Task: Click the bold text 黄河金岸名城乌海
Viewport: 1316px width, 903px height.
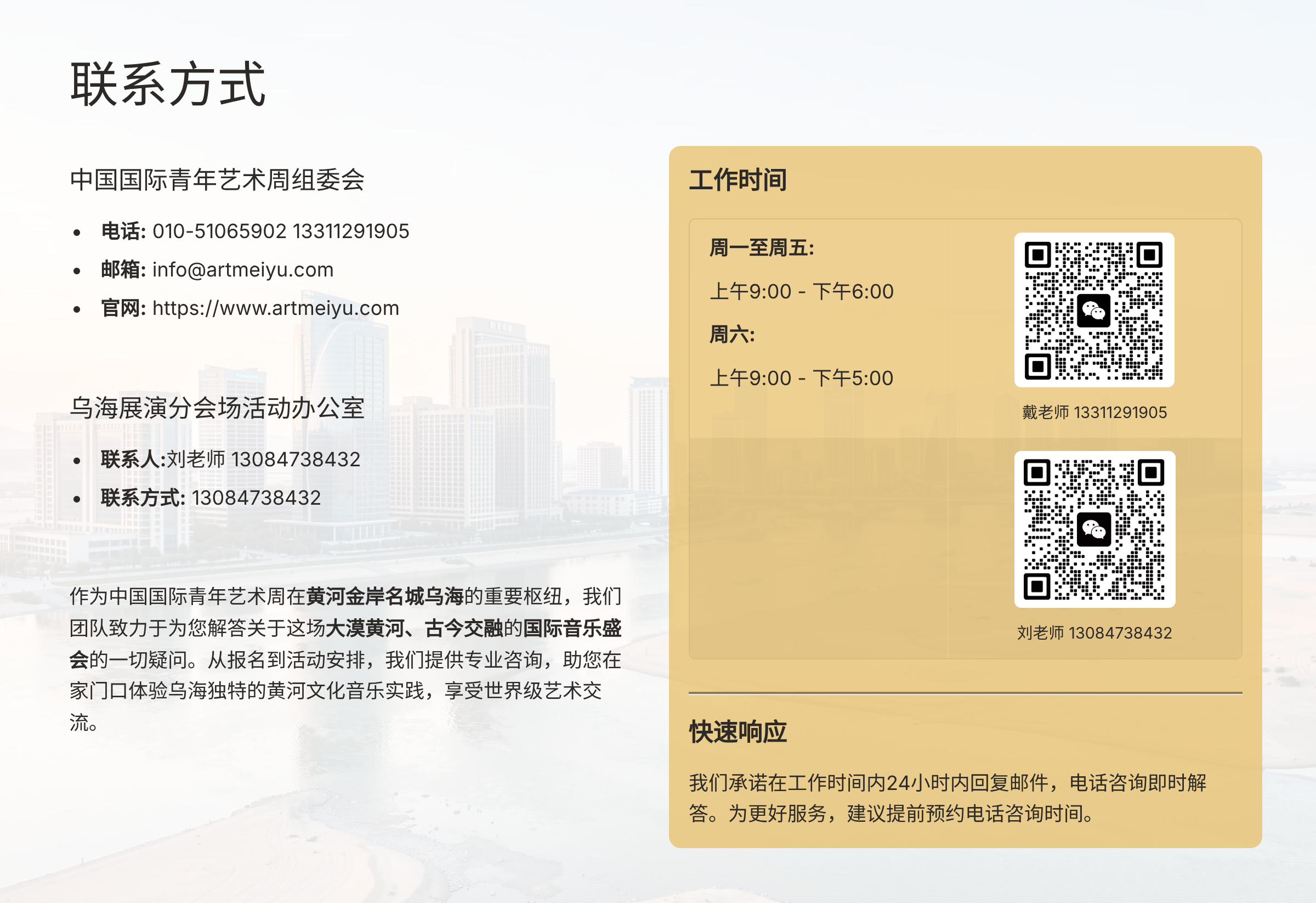Action: [x=384, y=596]
